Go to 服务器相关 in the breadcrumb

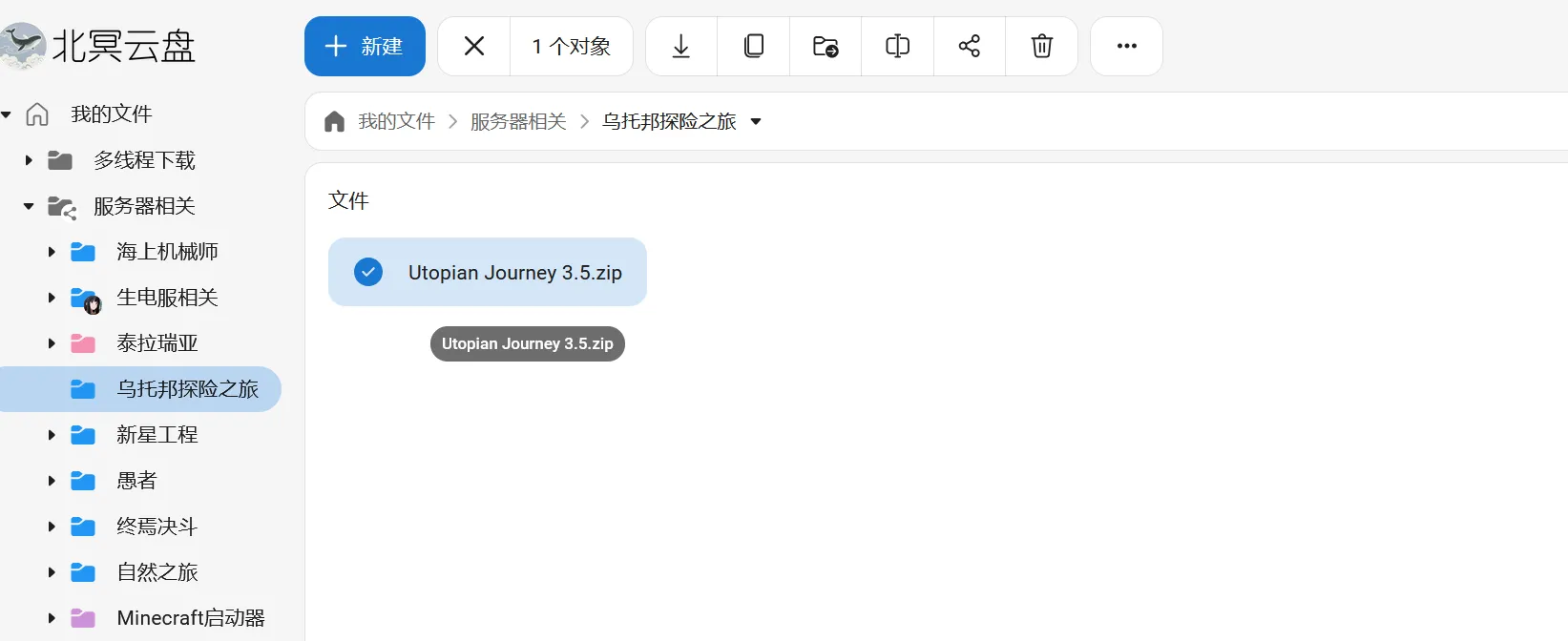click(518, 121)
